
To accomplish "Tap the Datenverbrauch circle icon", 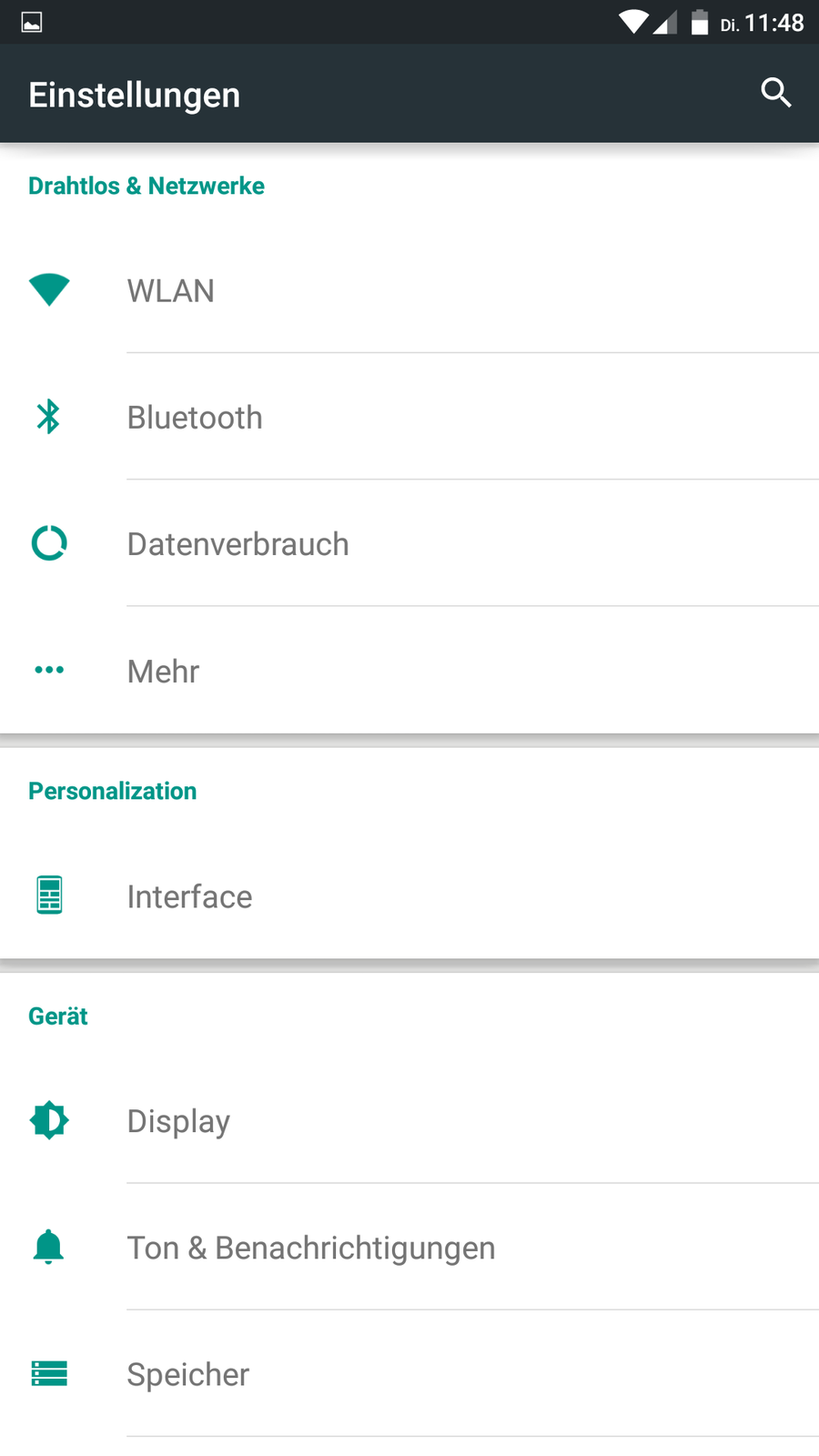I will pyautogui.click(x=49, y=543).
